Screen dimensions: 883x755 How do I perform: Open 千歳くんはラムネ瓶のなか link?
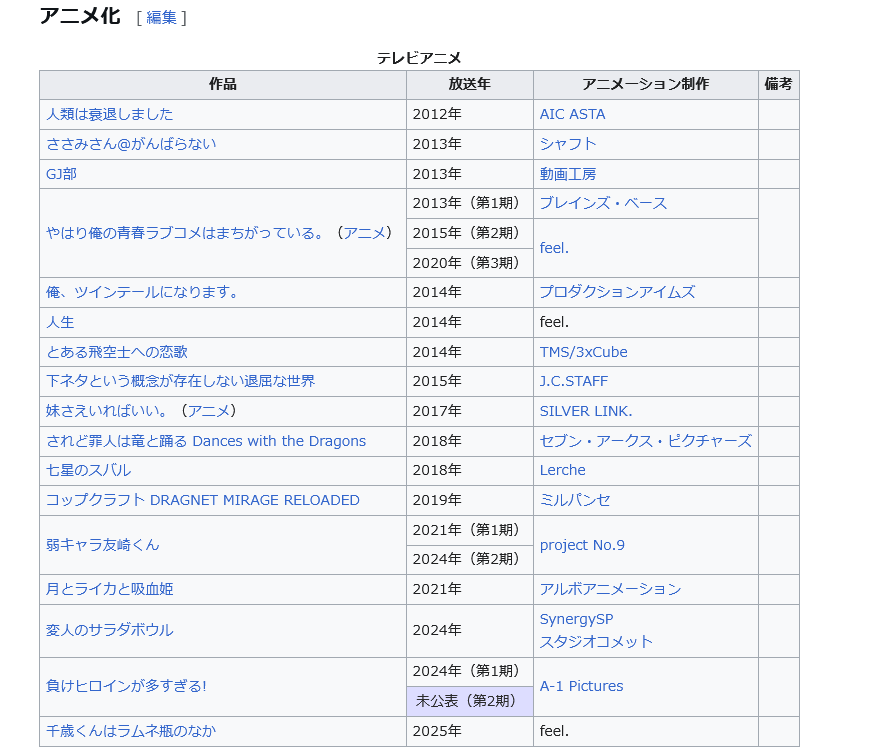(130, 731)
